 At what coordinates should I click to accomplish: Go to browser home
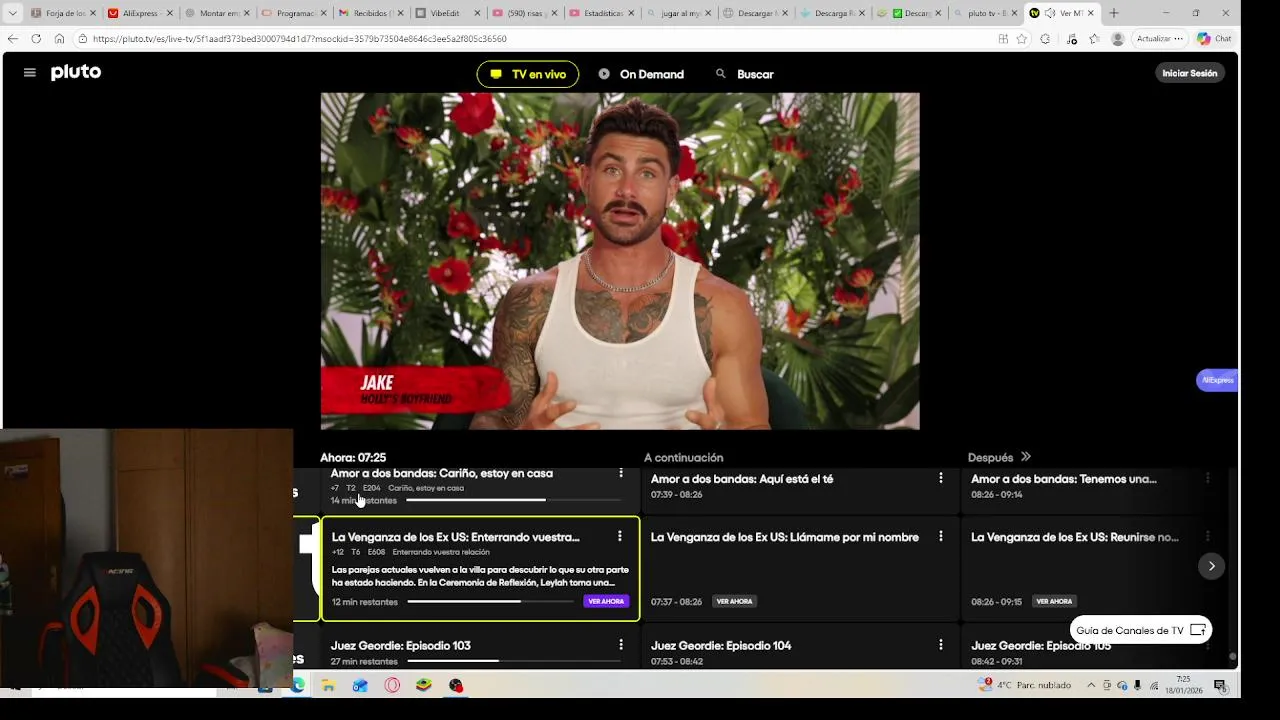(59, 39)
